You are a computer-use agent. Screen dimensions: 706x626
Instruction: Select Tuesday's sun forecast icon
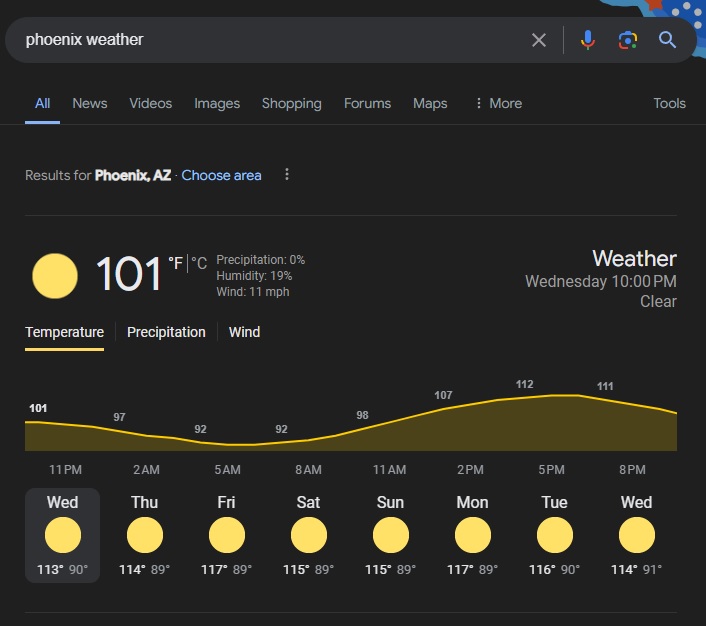tap(554, 536)
